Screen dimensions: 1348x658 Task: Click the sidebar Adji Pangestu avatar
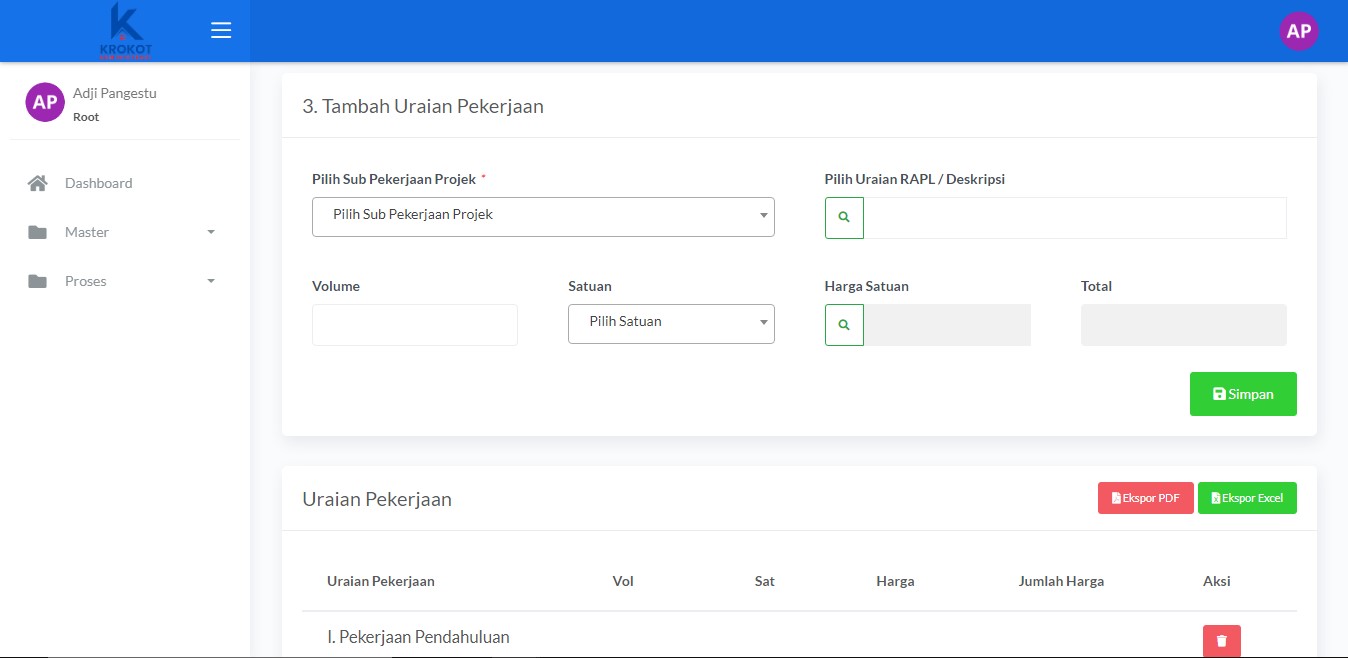(44, 102)
